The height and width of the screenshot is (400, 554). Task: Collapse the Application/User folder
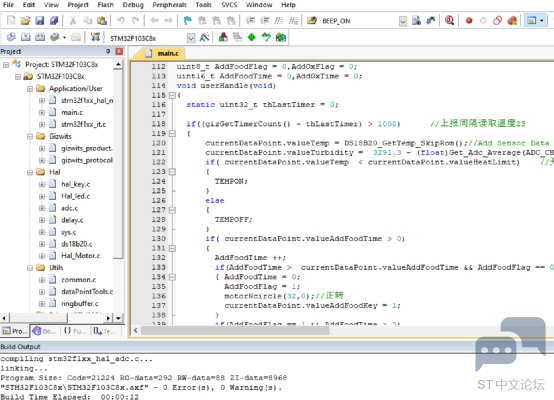pos(30,88)
